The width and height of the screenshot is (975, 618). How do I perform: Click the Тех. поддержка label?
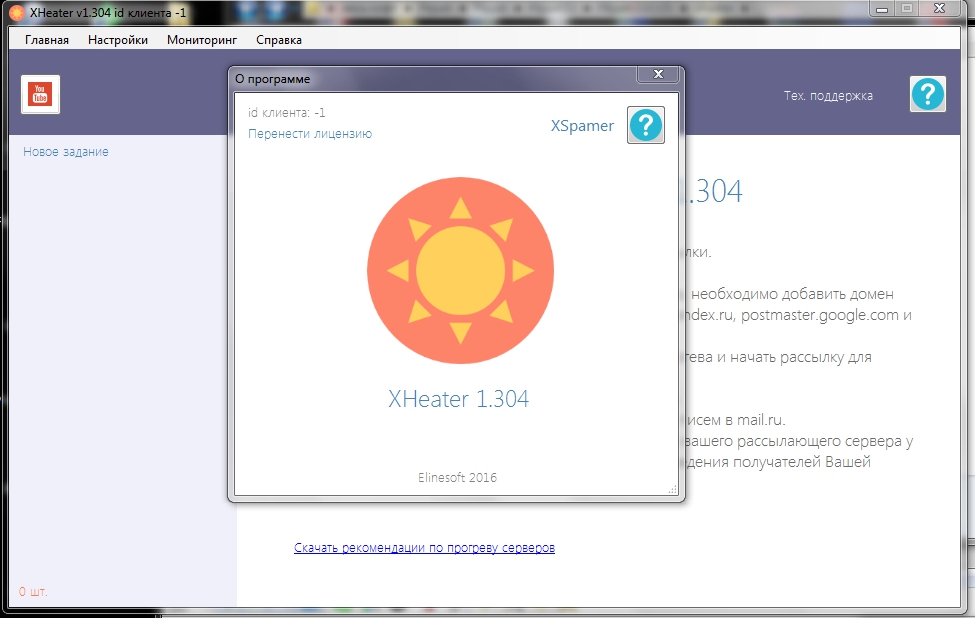coord(828,96)
